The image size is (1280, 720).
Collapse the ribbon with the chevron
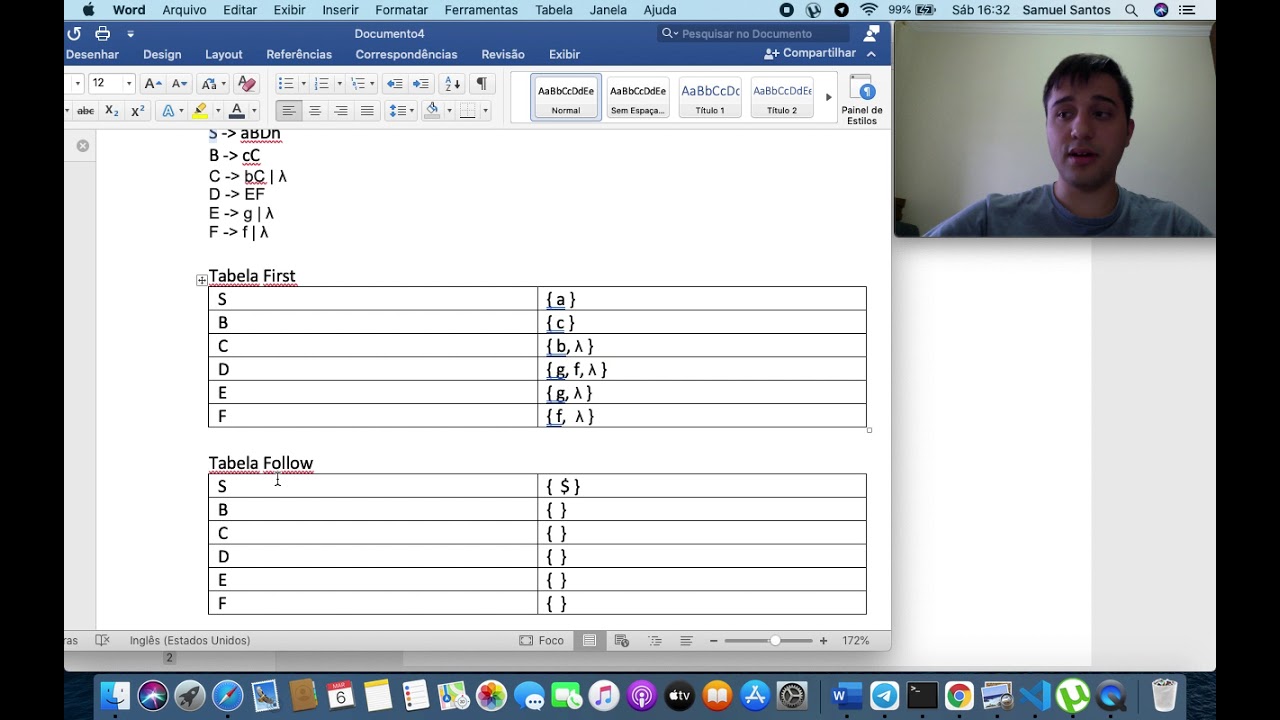(x=871, y=54)
